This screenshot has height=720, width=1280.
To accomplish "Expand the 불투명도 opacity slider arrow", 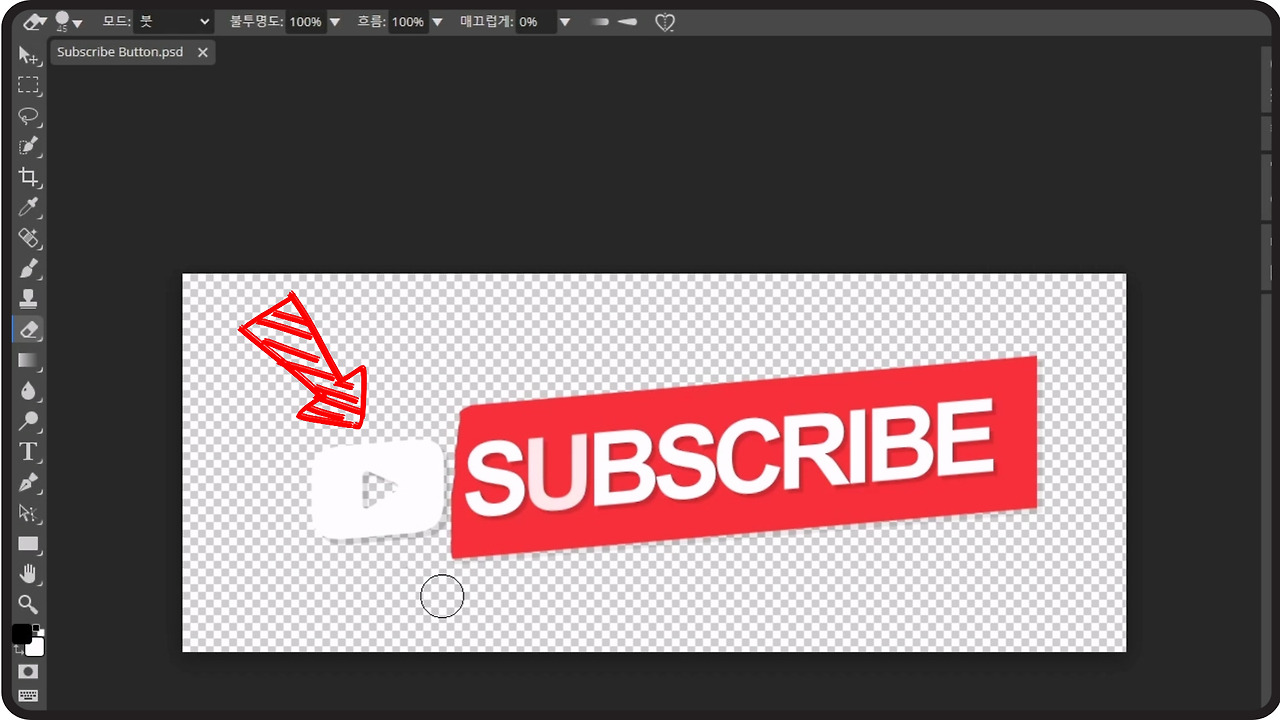I will coord(335,22).
